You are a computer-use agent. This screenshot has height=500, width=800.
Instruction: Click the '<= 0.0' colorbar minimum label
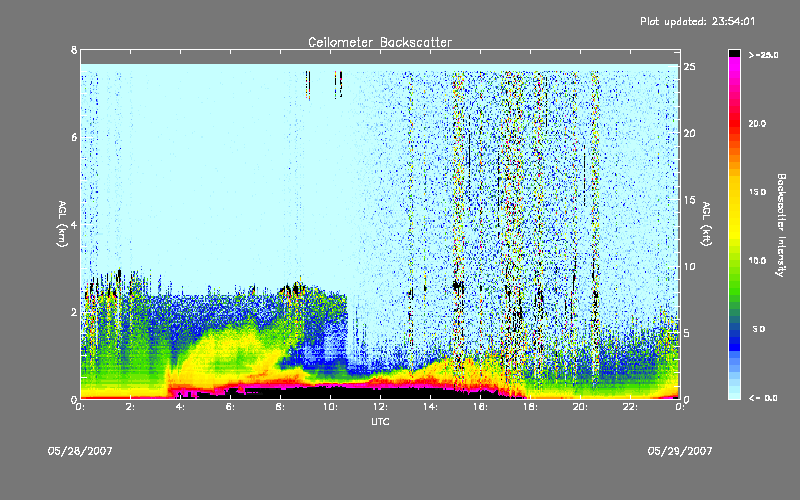763,397
